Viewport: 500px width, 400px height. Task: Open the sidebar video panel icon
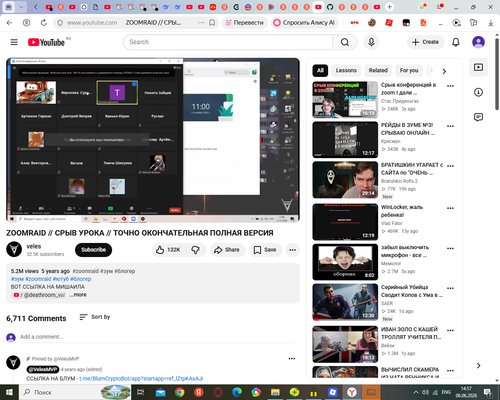[478, 67]
